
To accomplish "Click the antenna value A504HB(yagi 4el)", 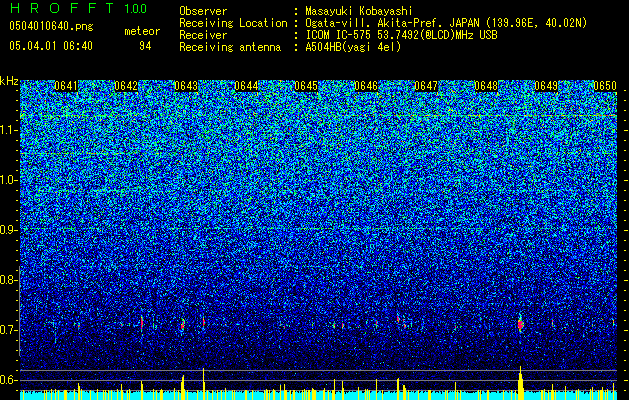I will pos(353,47).
